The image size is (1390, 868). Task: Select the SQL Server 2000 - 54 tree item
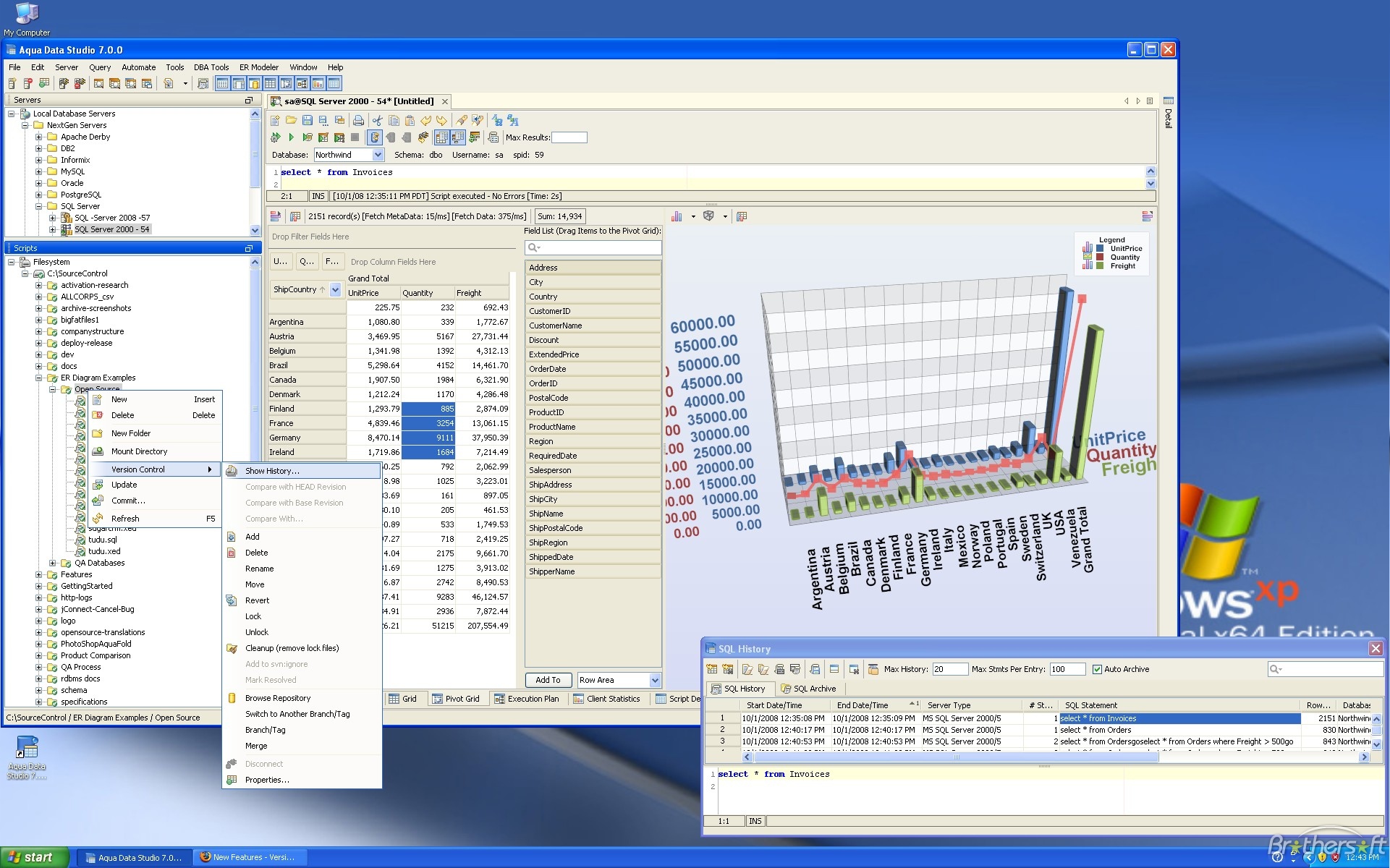point(112,229)
